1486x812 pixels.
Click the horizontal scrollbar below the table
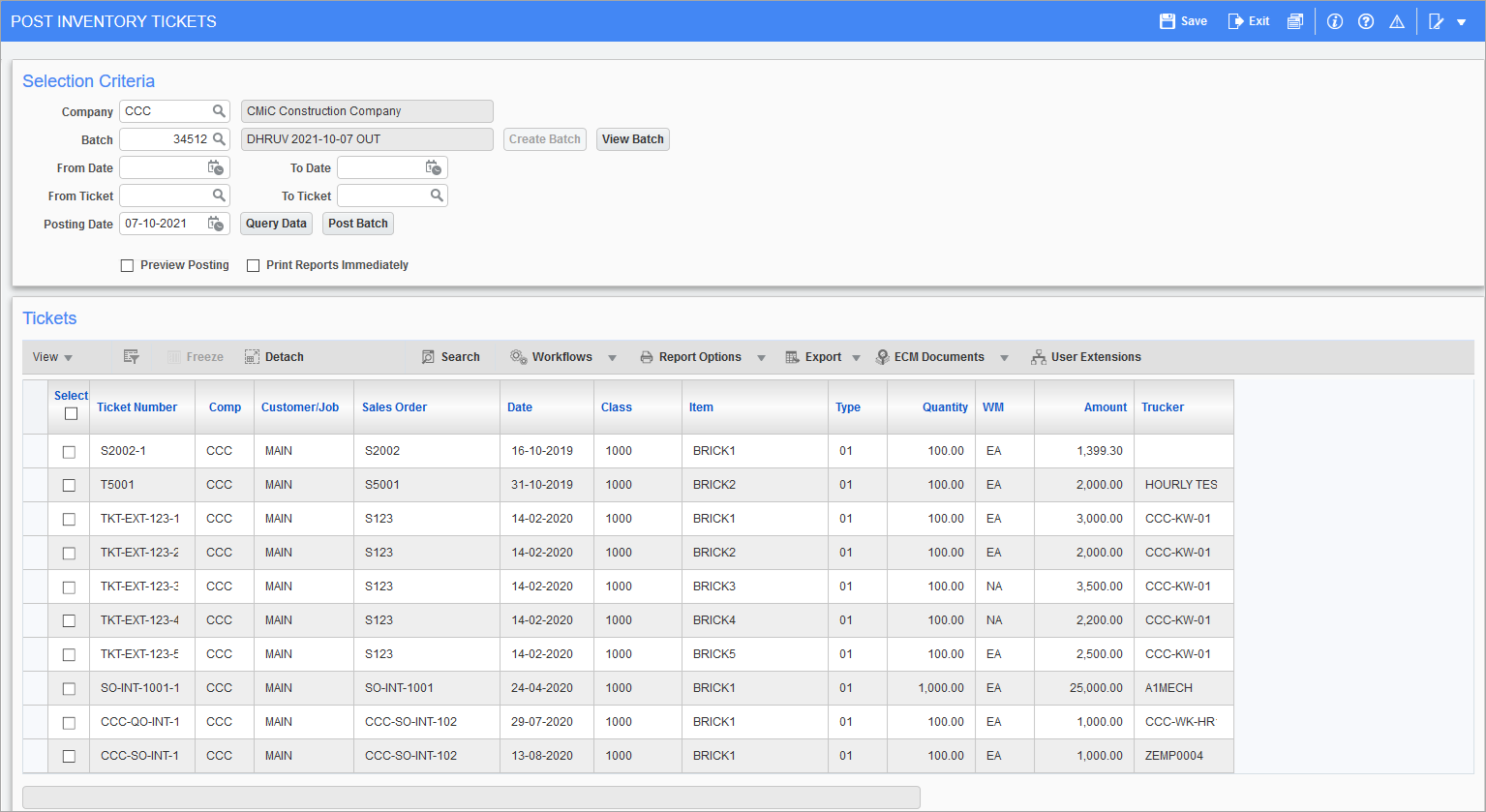click(x=470, y=797)
